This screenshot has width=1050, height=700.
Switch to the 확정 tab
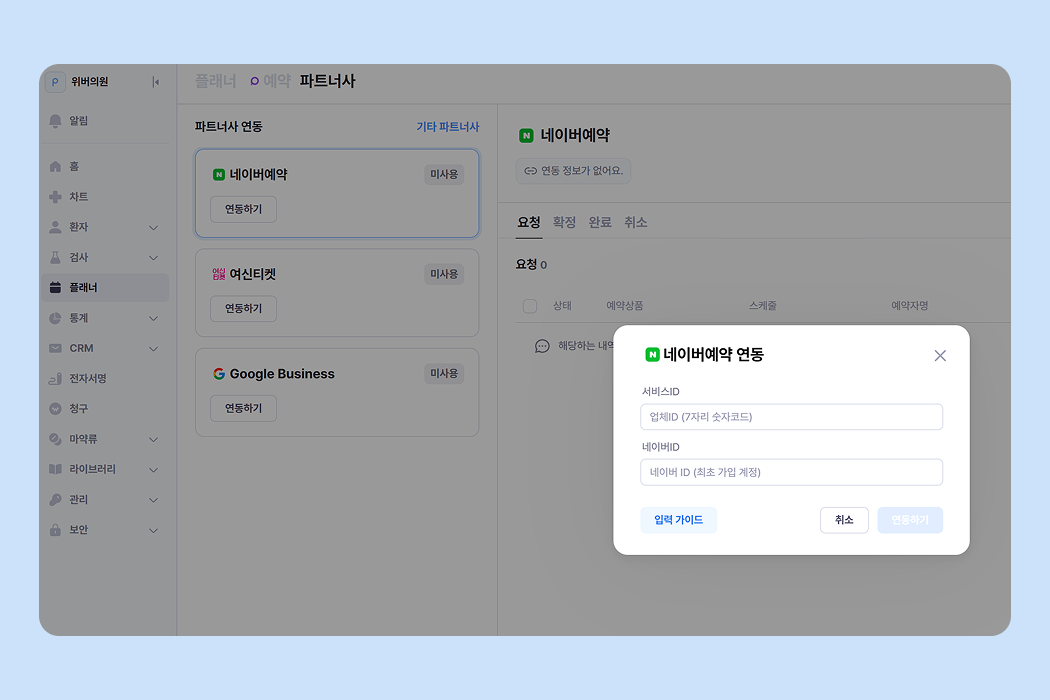565,222
